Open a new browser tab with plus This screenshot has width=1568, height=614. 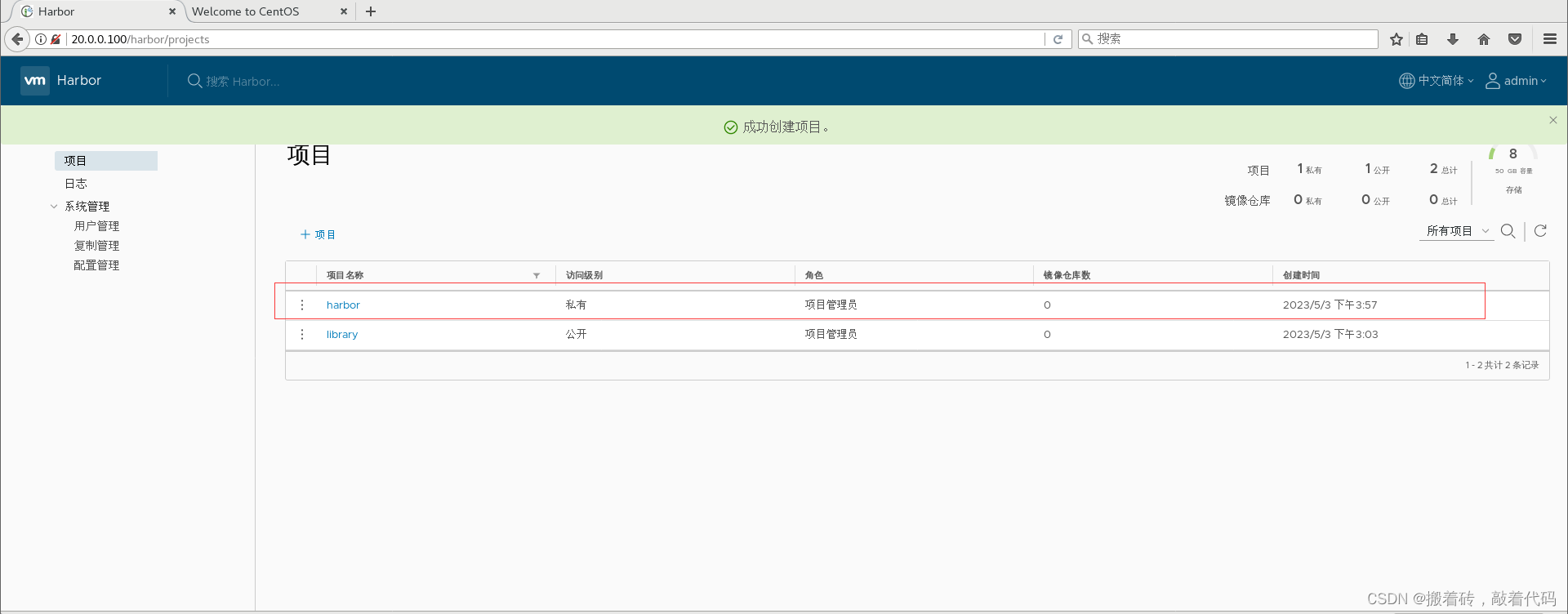pos(371,11)
